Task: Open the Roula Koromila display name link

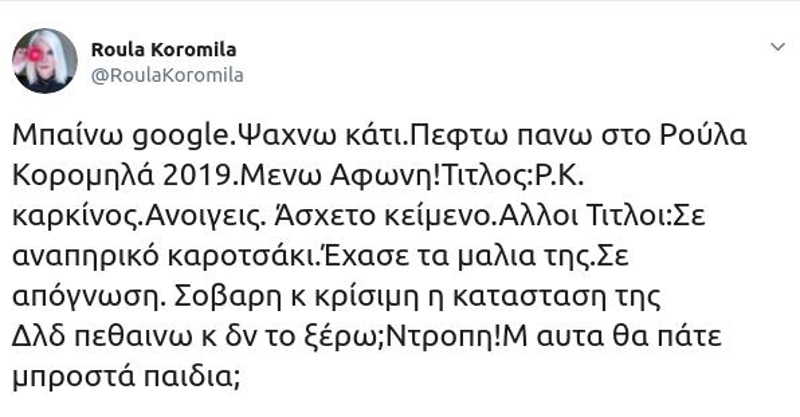Action: coord(164,50)
